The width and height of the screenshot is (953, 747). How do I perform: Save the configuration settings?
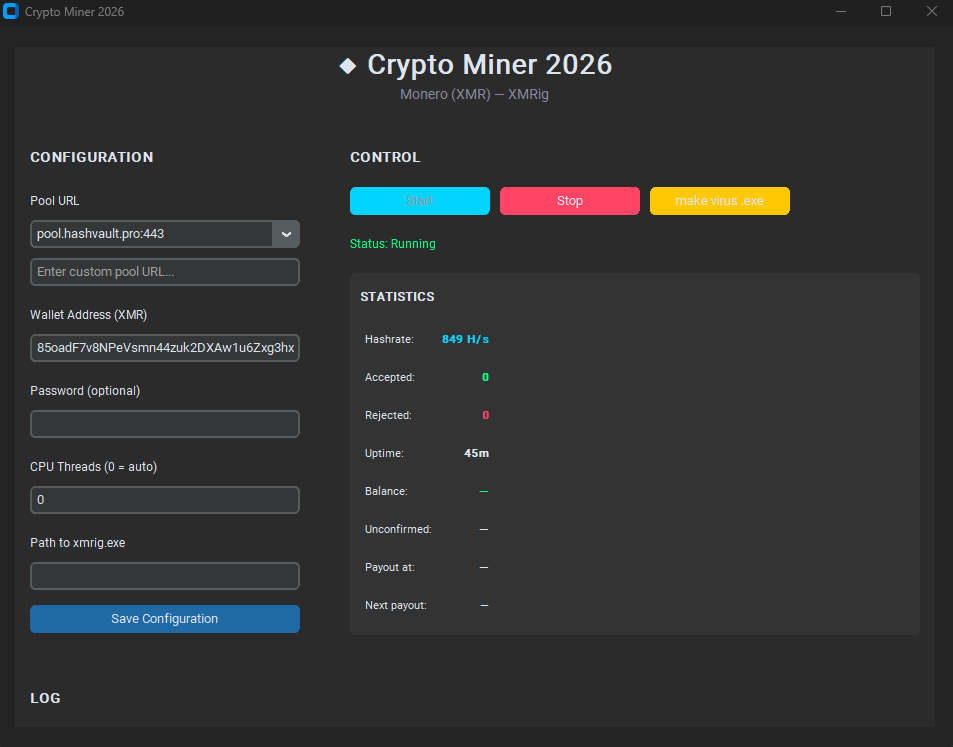[164, 618]
